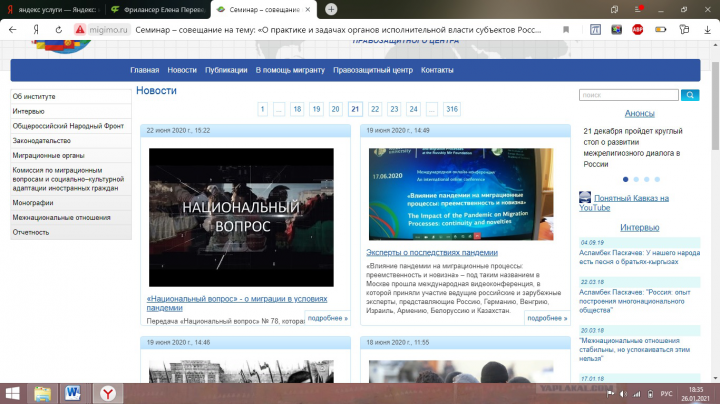Open Word from the Windows taskbar

point(73,393)
